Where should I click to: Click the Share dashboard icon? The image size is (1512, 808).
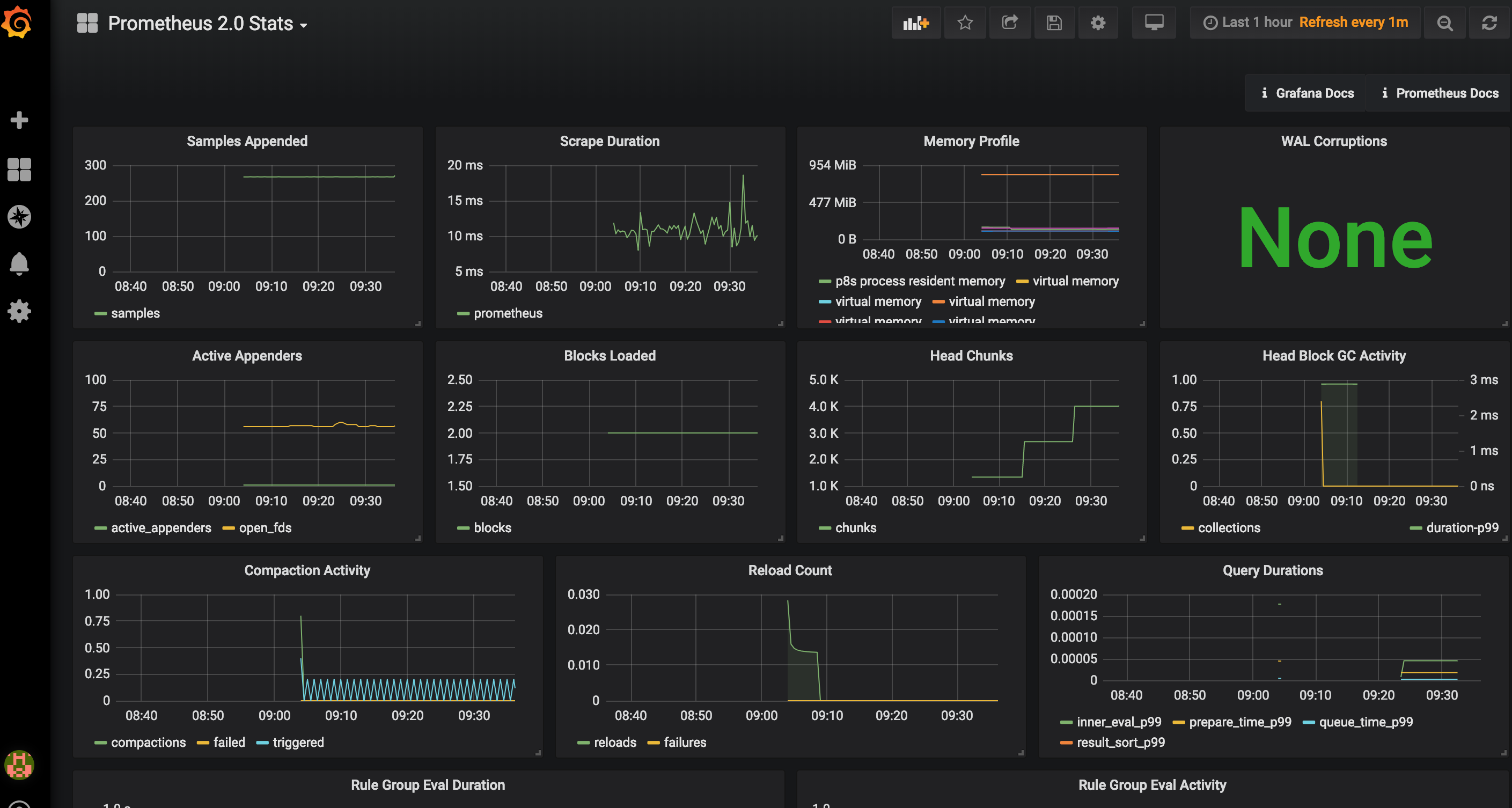[1010, 23]
